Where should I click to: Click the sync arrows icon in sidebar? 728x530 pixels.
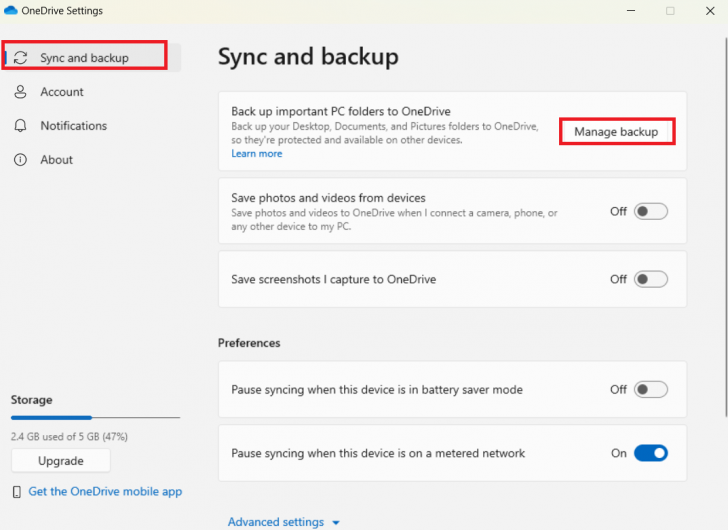point(20,58)
